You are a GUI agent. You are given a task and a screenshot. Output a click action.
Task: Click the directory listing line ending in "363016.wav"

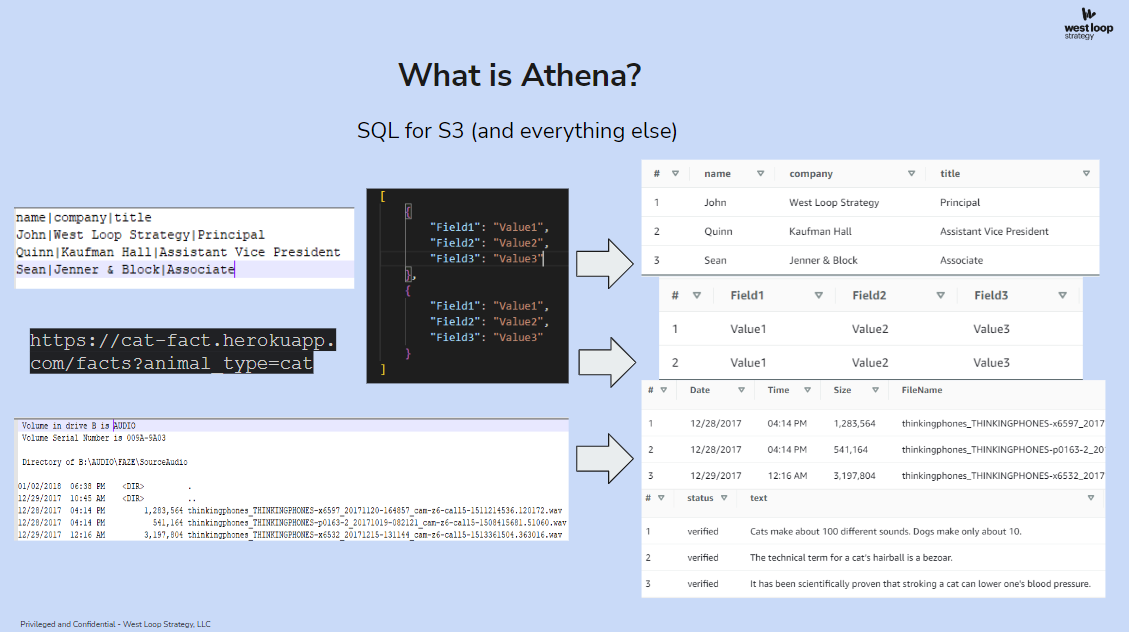(x=290, y=535)
